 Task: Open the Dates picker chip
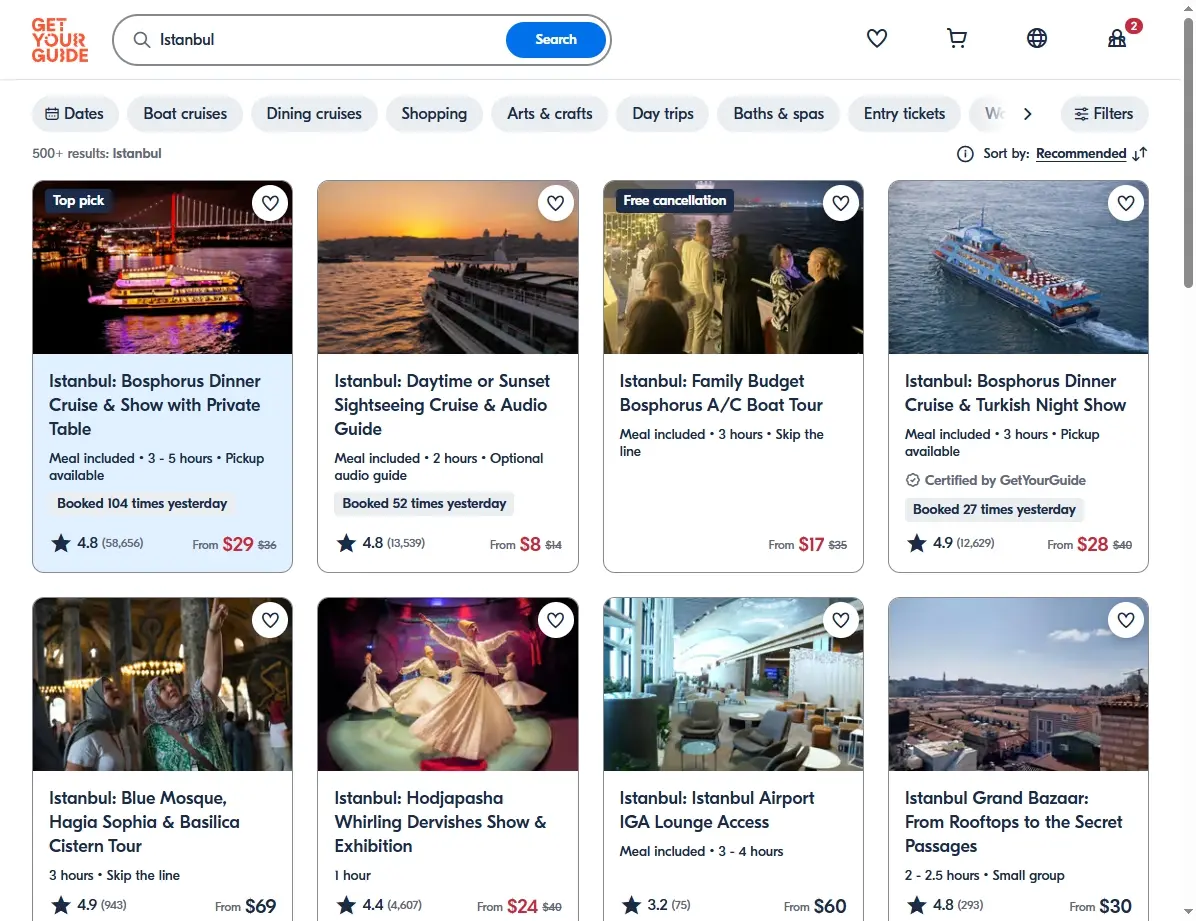click(75, 114)
